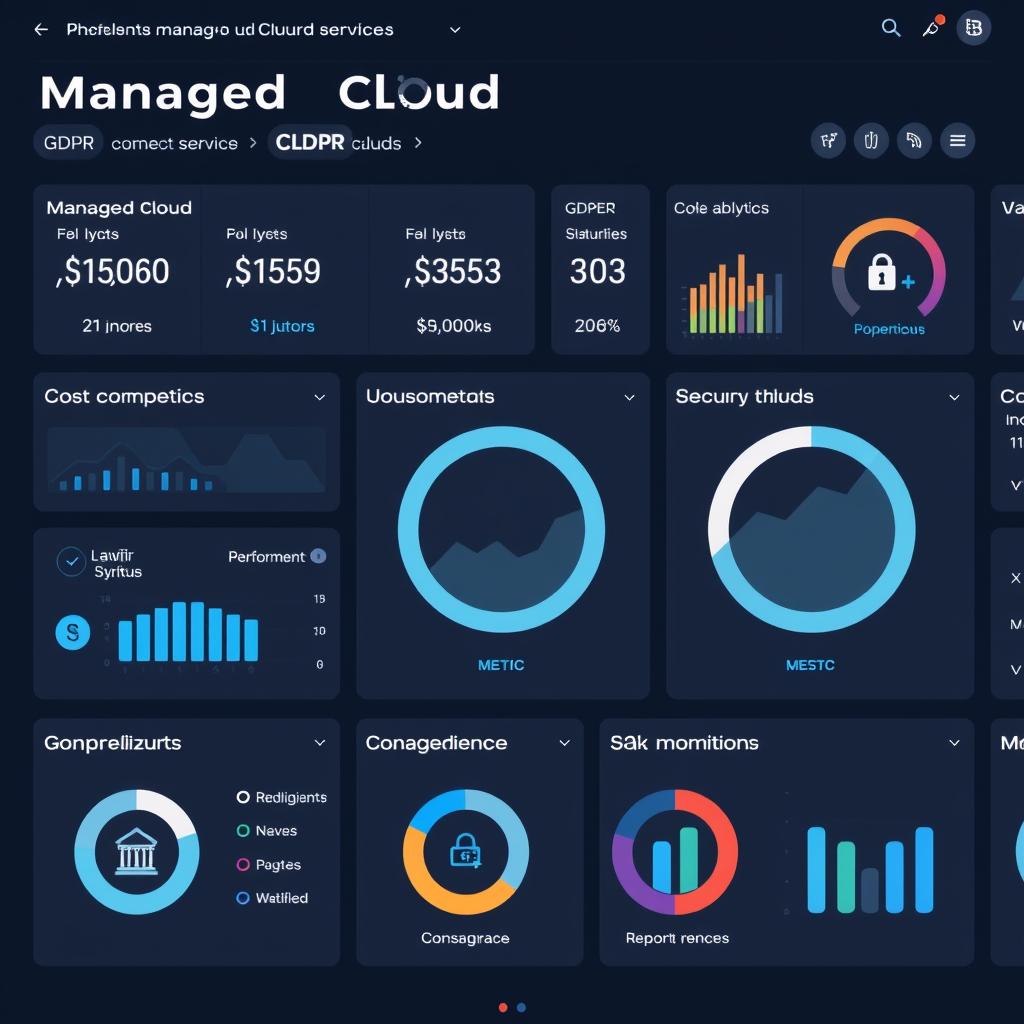This screenshot has height=1024, width=1024.
Task: Click the METIC label under the circular gauge
Action: 501,664
